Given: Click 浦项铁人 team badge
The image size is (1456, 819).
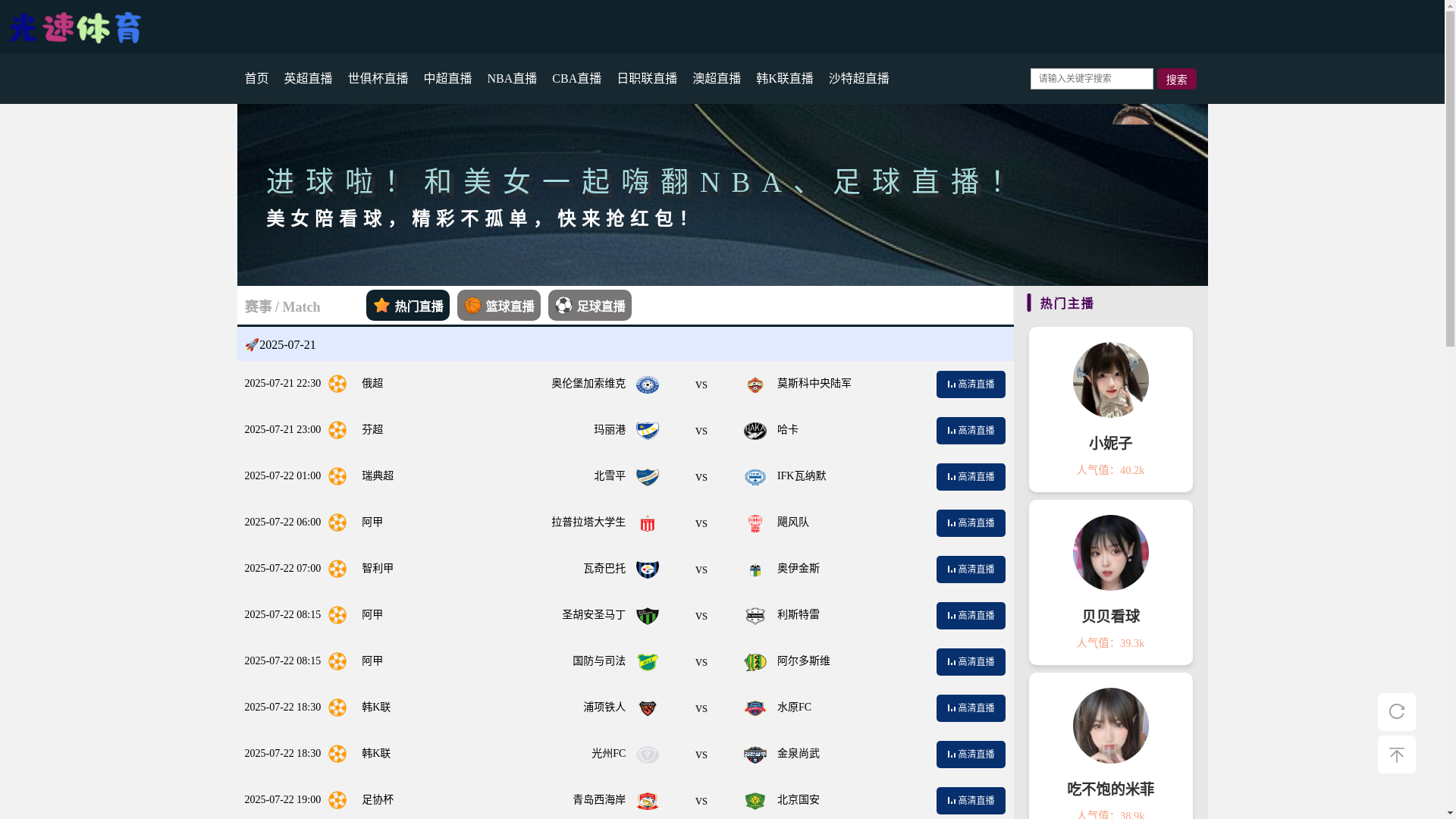Looking at the screenshot, I should (x=648, y=708).
